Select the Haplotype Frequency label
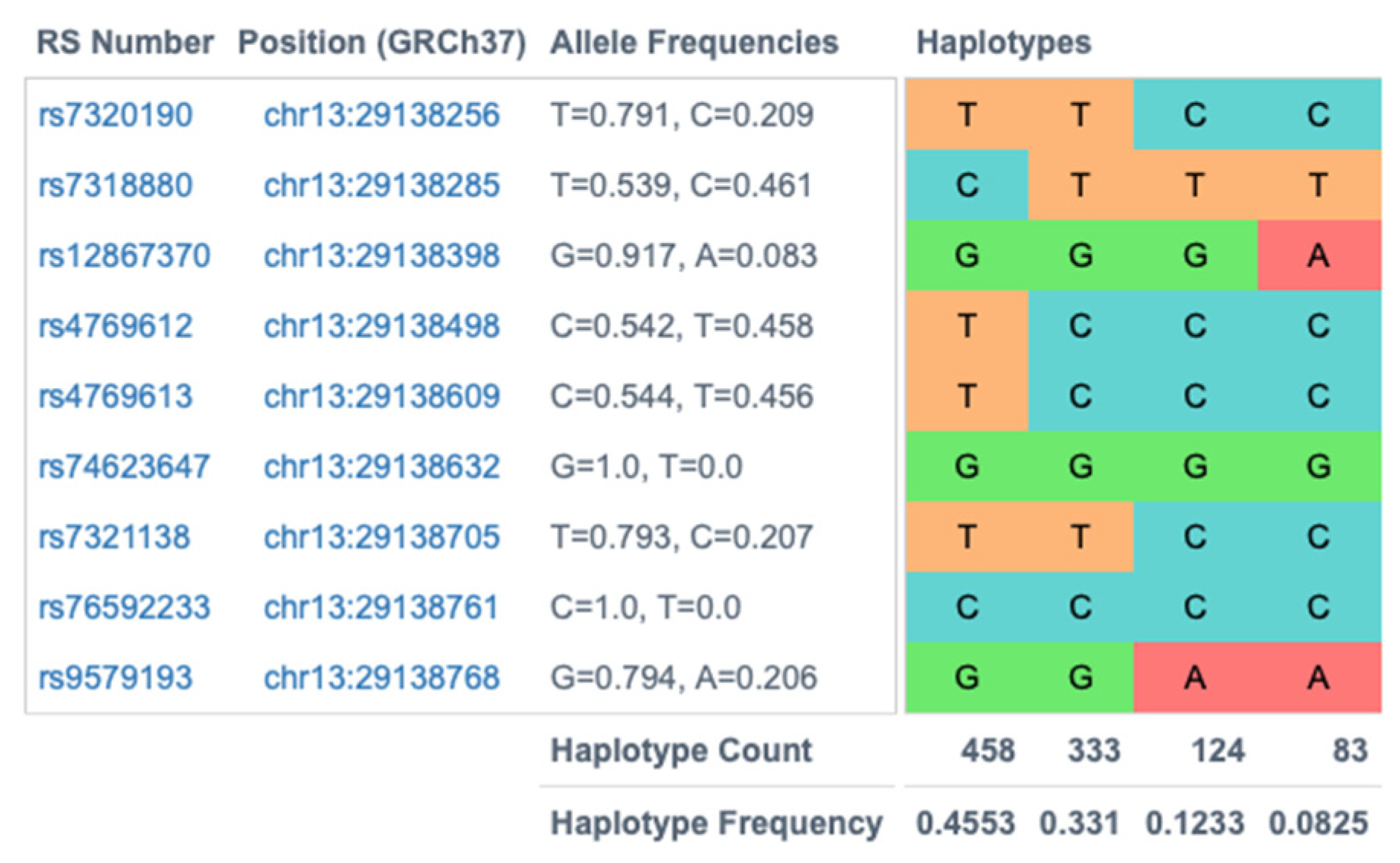The image size is (1400, 863). pos(717,823)
